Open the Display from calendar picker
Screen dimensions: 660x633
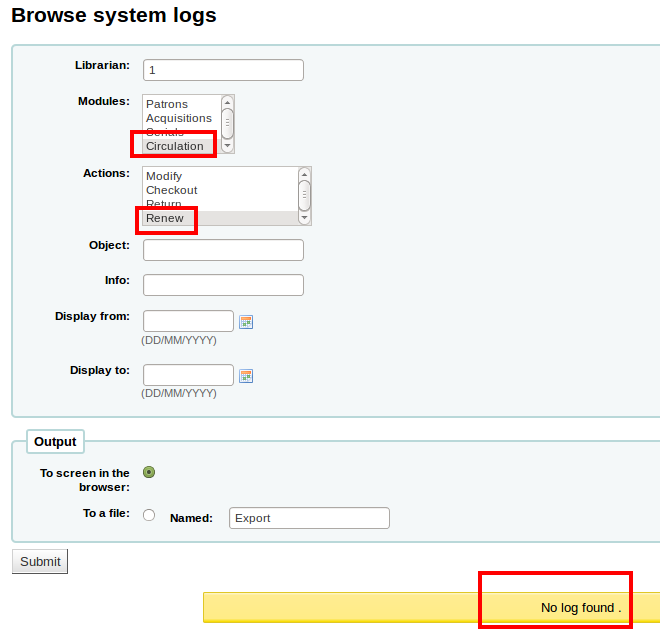(246, 322)
